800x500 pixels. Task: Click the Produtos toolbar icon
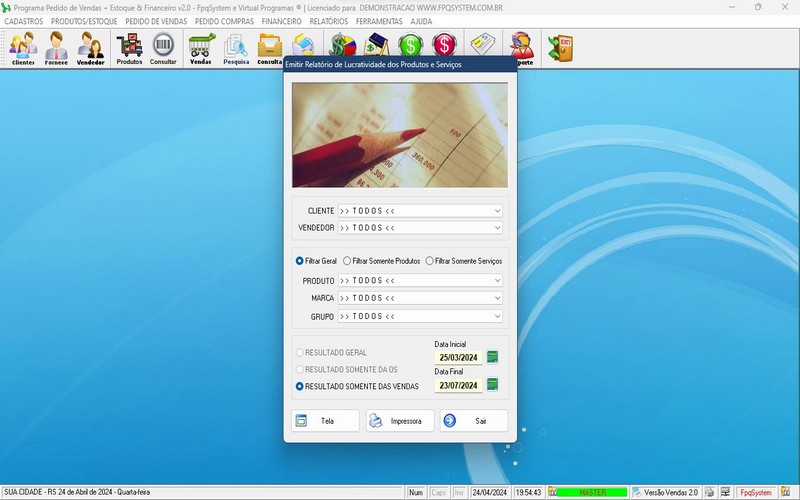point(129,47)
